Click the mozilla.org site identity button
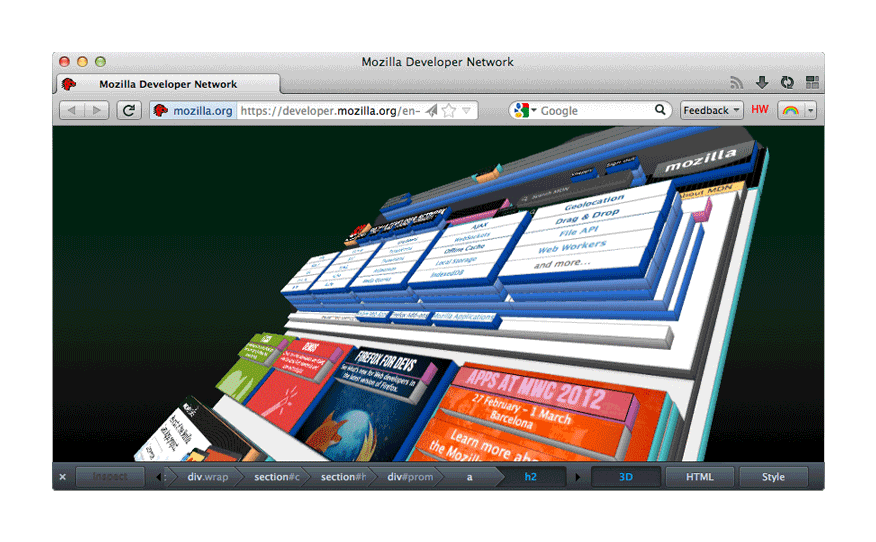 (193, 111)
